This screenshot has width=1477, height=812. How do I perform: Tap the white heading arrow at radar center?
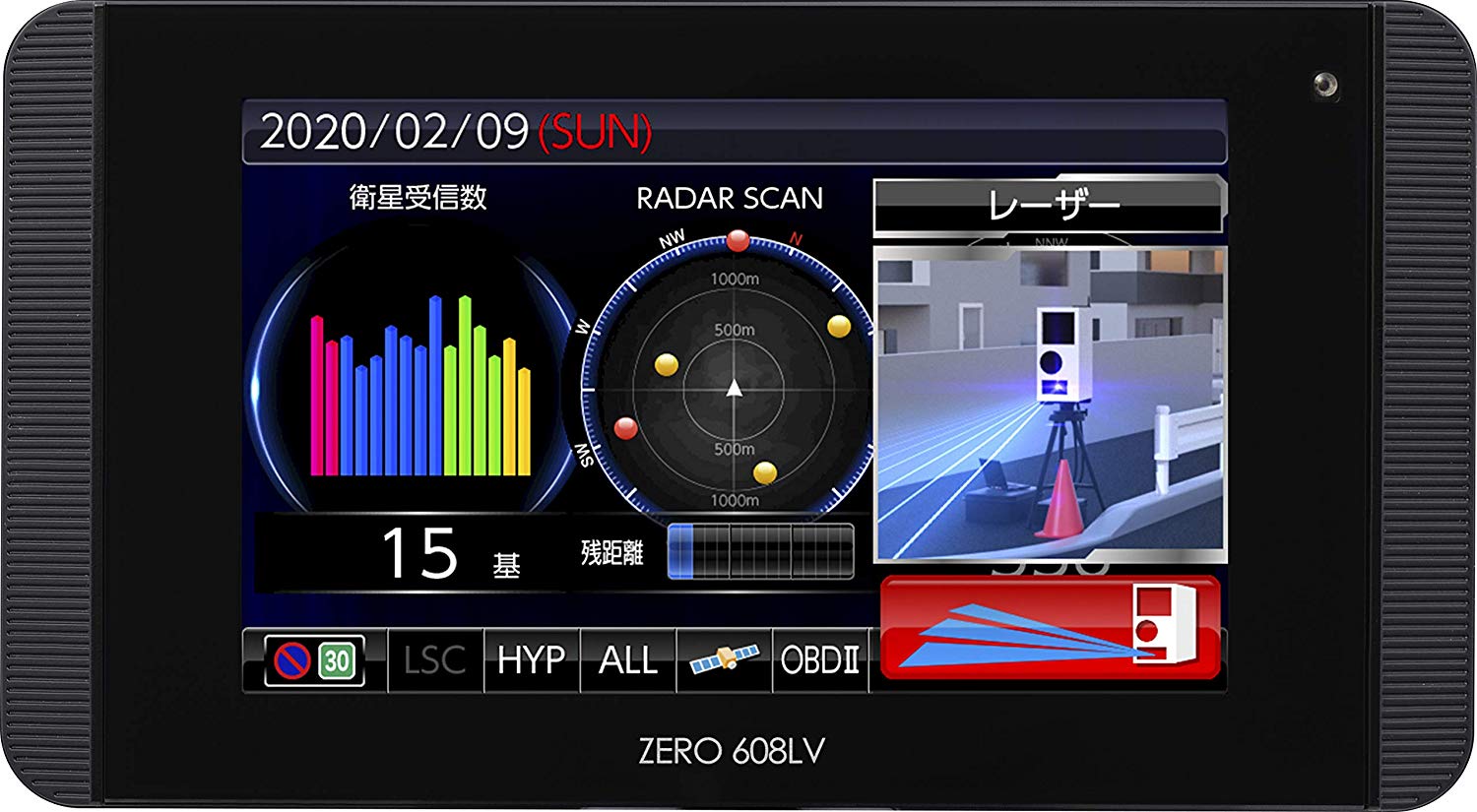(x=734, y=388)
